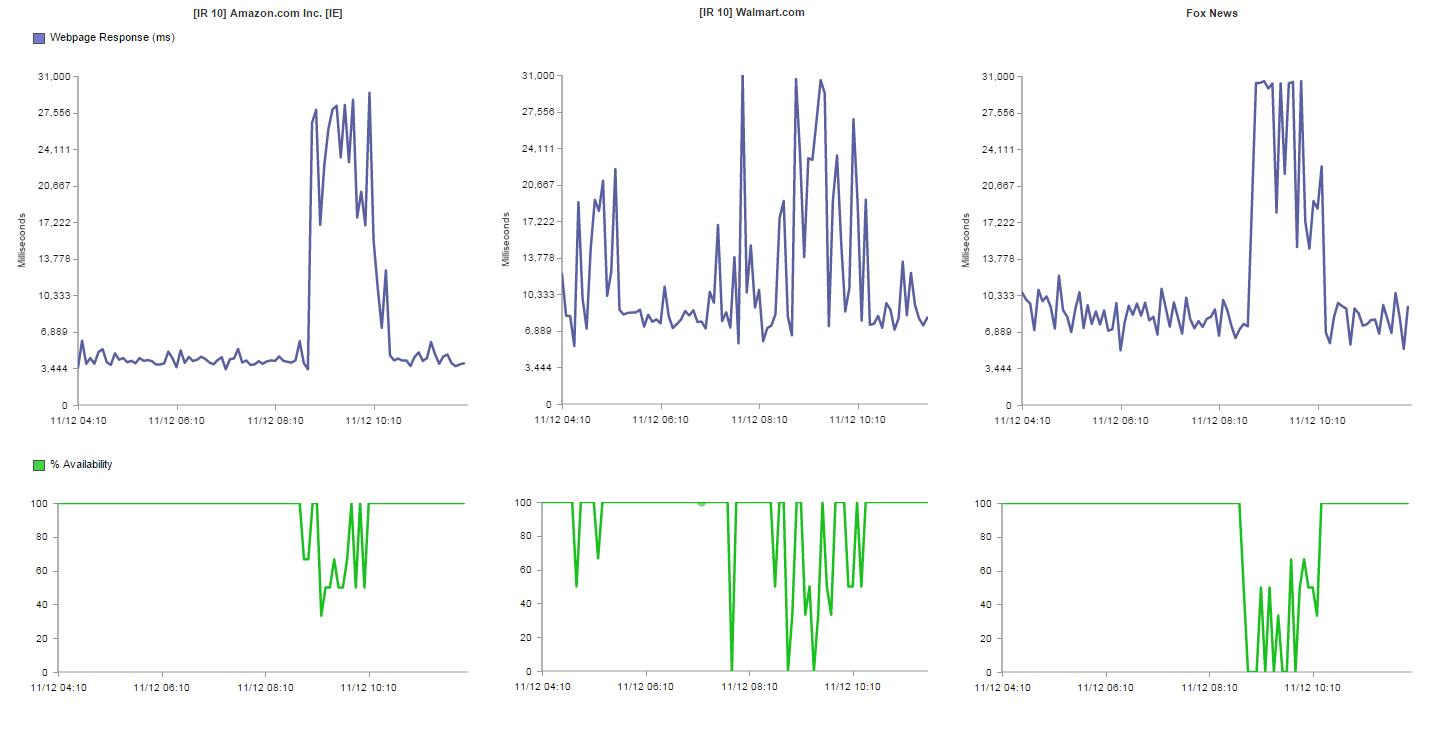The width and height of the screenshot is (1431, 734).
Task: Click the Milliseconds axis title of Amazon chart
Action: [x=22, y=240]
